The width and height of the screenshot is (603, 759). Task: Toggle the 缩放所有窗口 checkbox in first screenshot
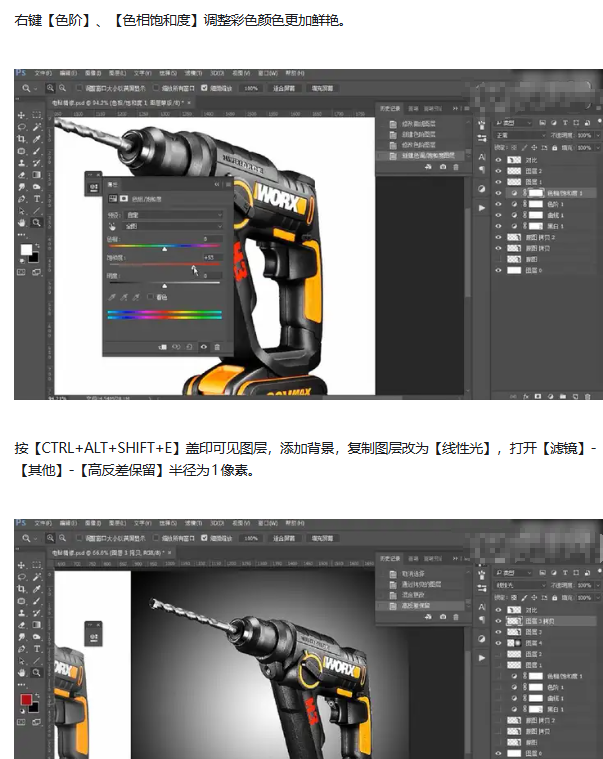[x=156, y=88]
